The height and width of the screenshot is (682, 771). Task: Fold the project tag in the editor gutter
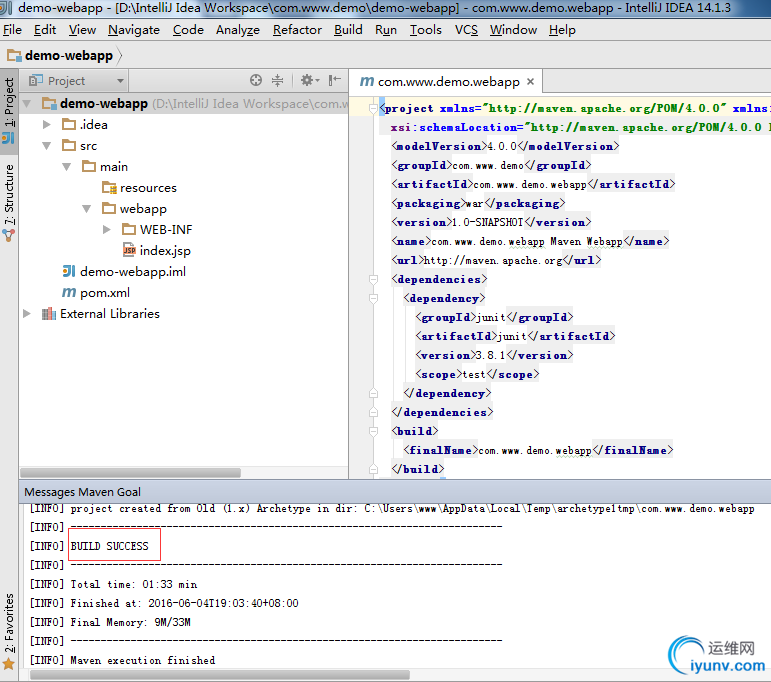[x=373, y=108]
